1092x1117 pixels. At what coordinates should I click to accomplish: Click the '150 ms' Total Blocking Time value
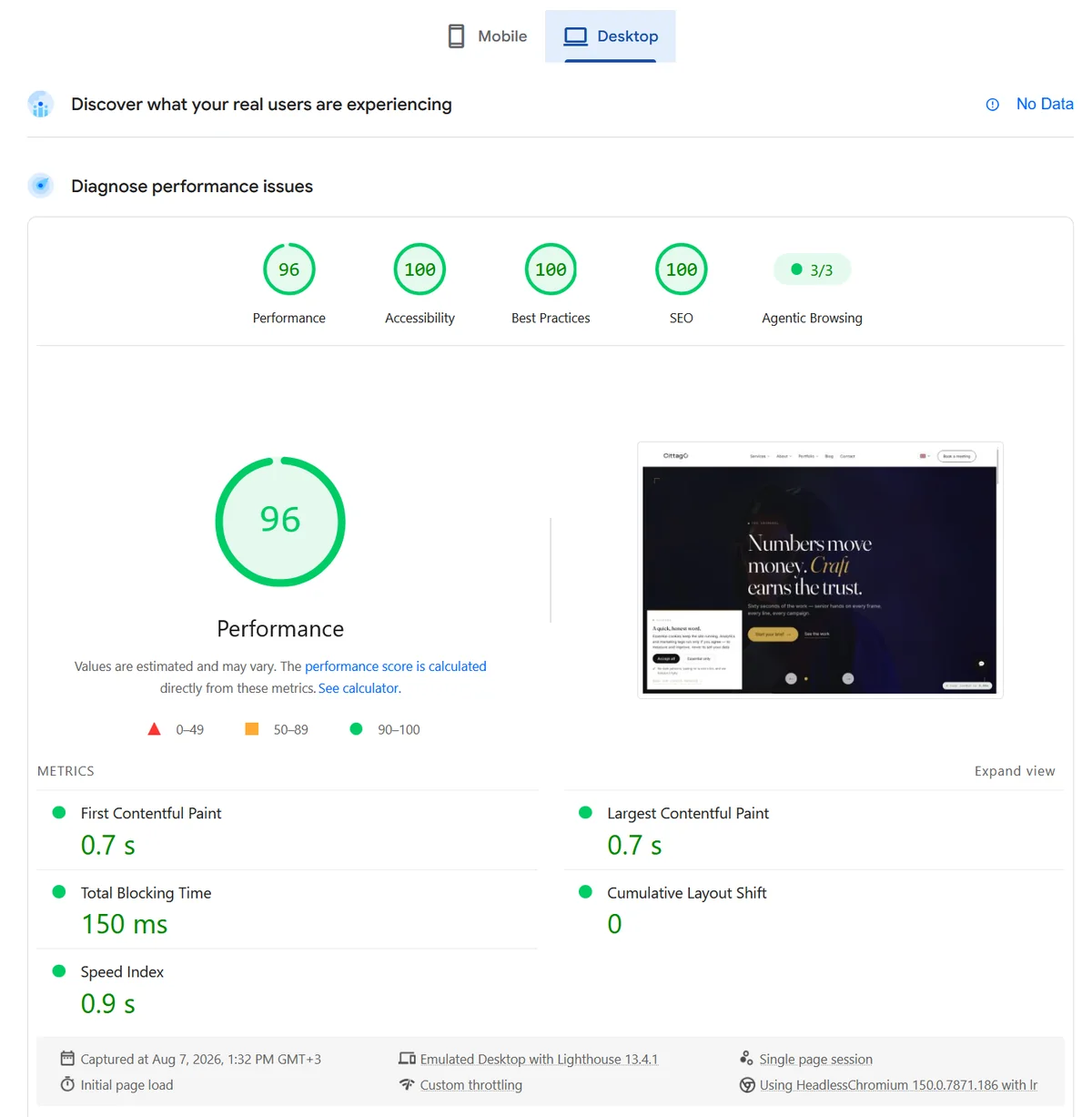[125, 924]
